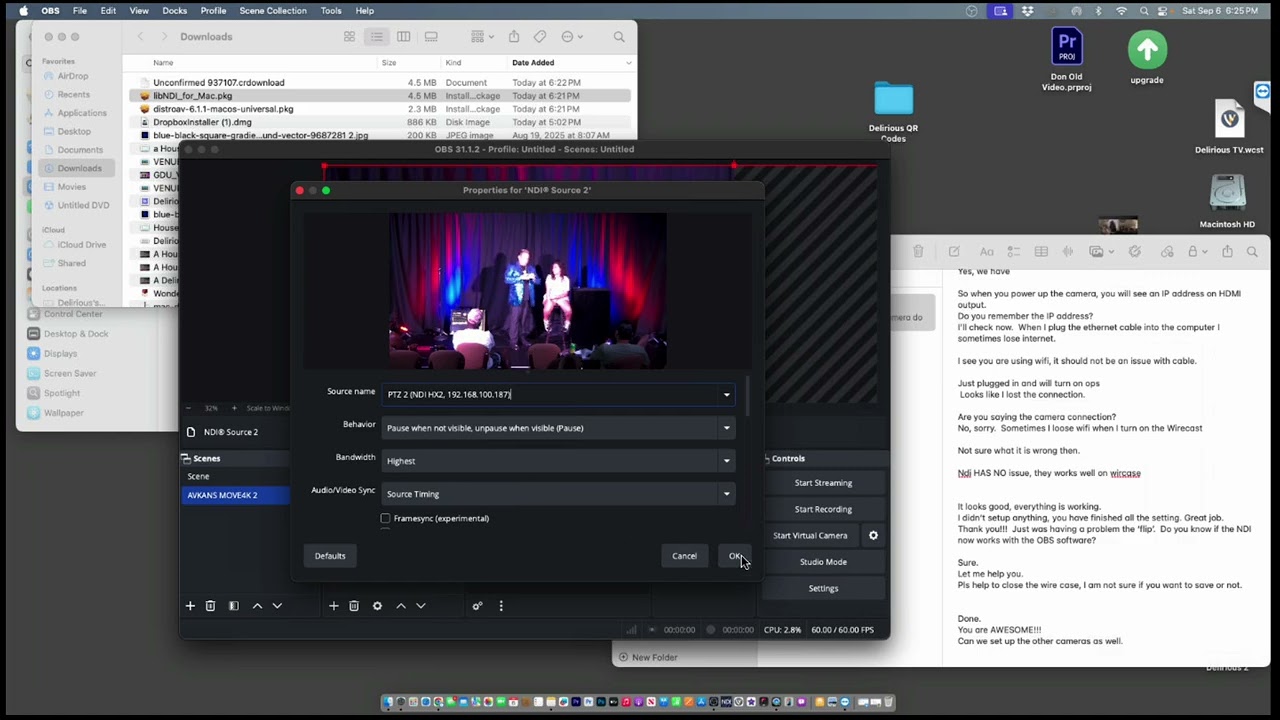1280x720 pixels.
Task: Enable the Framesync (experimental) checkbox
Action: click(385, 518)
